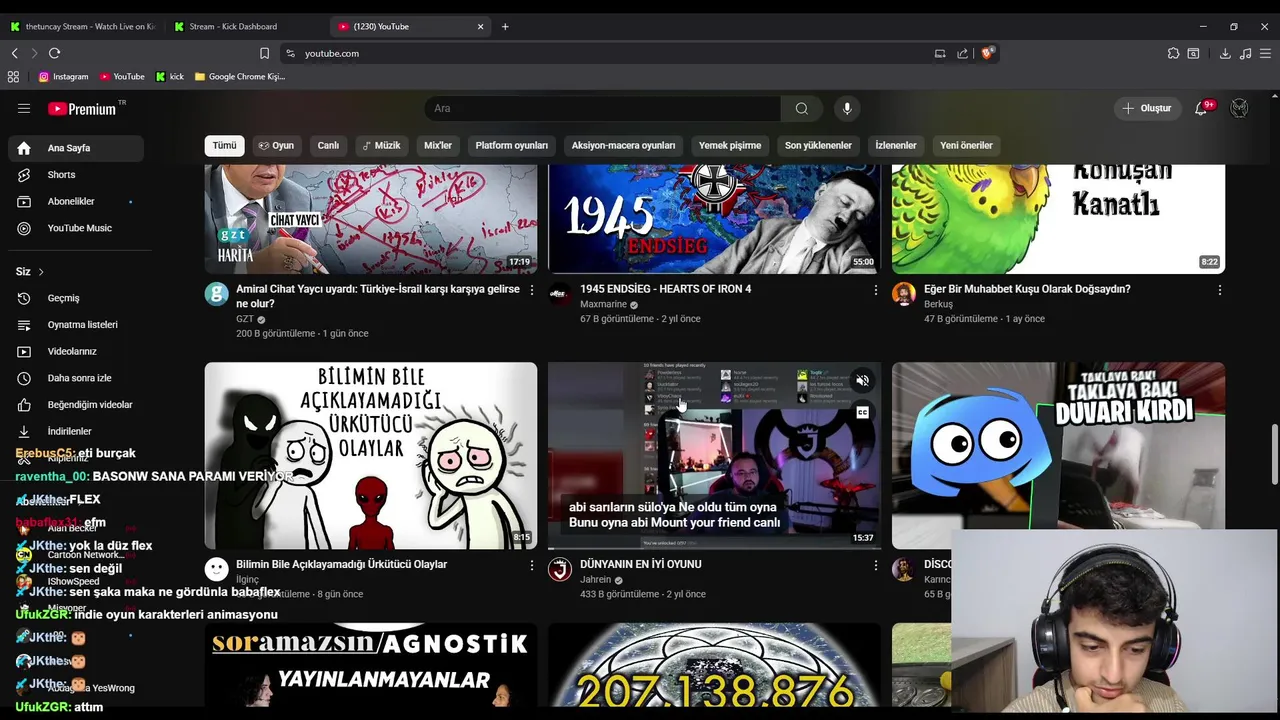This screenshot has height=720, width=1280.
Task: Select the Mix'ler filter chip
Action: click(x=438, y=145)
